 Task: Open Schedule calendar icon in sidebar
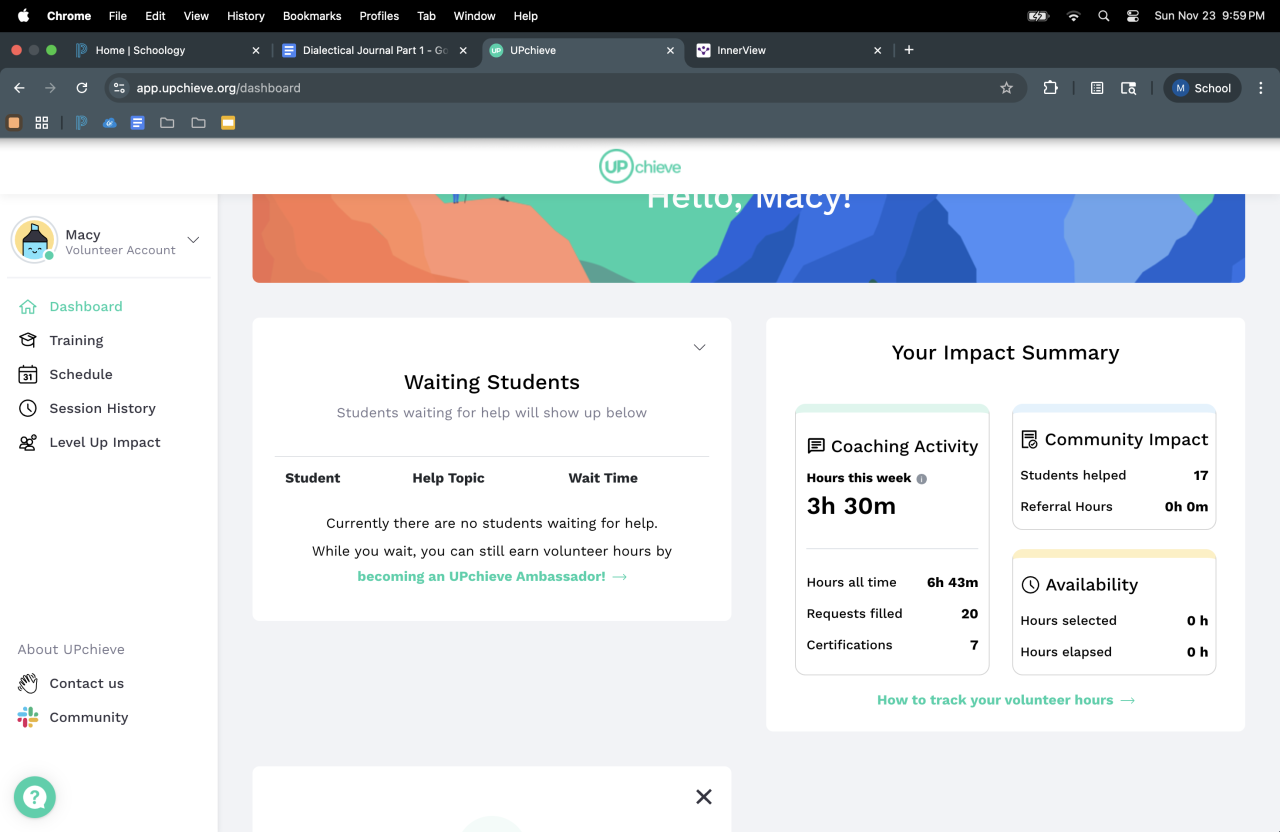tap(28, 375)
